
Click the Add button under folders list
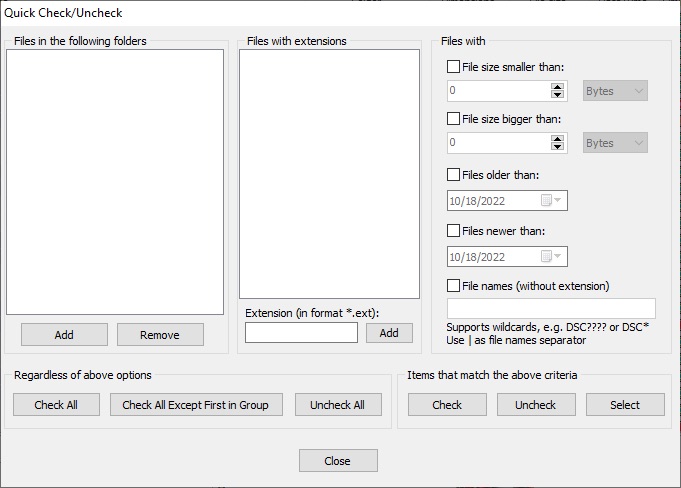point(64,335)
